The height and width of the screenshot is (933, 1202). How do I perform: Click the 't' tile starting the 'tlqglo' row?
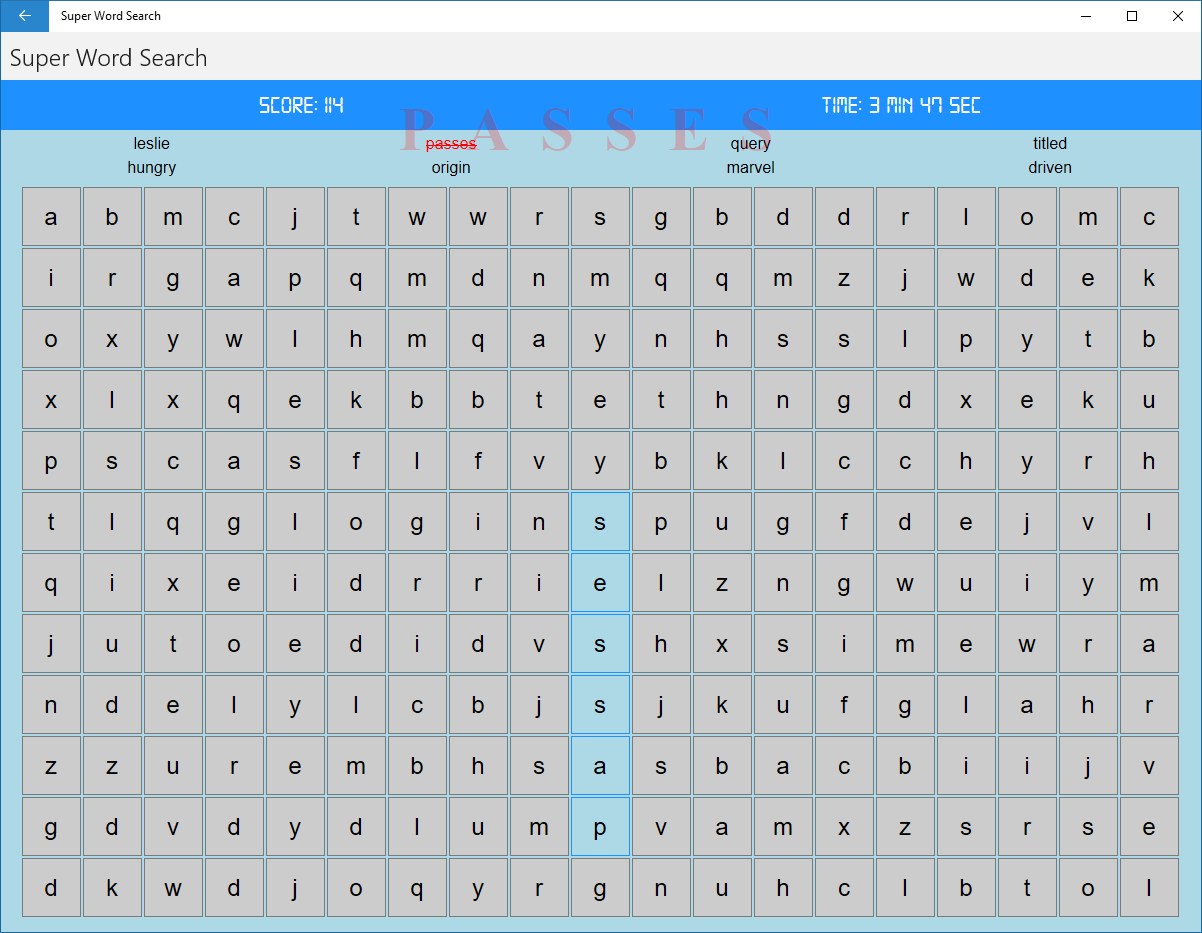(x=51, y=522)
